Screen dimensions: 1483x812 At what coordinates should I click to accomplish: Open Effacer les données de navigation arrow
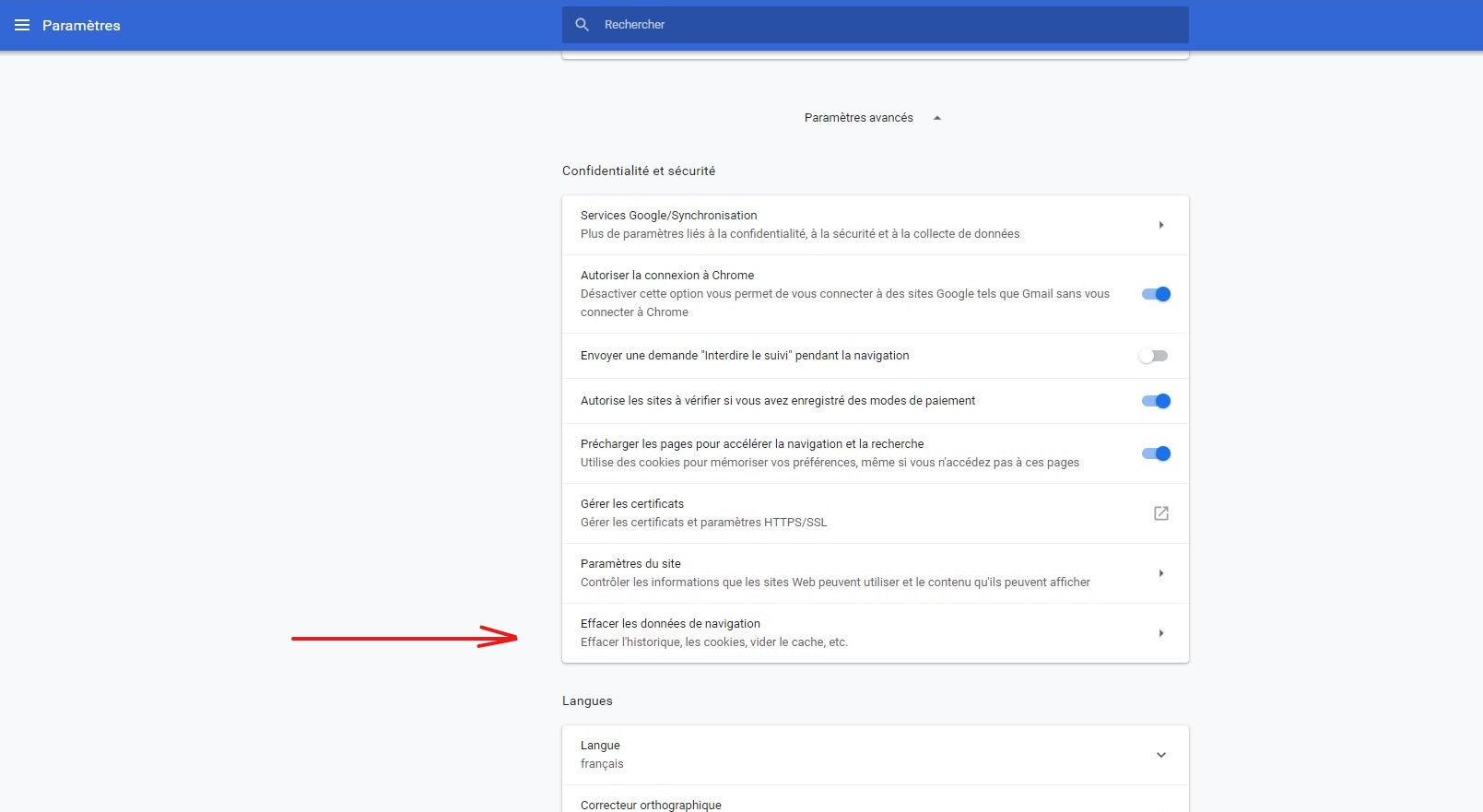[1161, 633]
